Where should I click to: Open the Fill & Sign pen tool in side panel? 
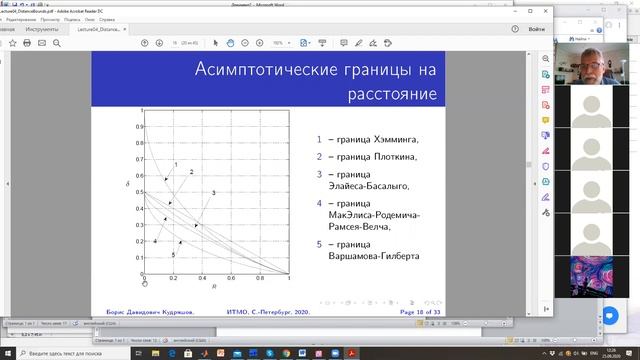click(546, 197)
